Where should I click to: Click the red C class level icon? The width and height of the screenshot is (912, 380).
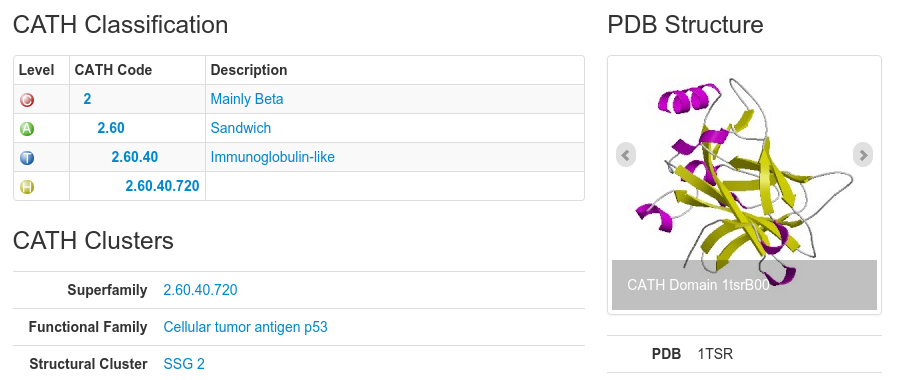[27, 100]
